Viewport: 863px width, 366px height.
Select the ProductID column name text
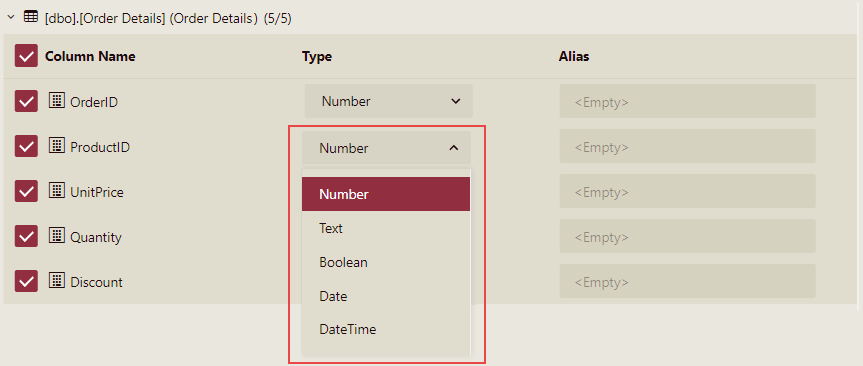100,147
